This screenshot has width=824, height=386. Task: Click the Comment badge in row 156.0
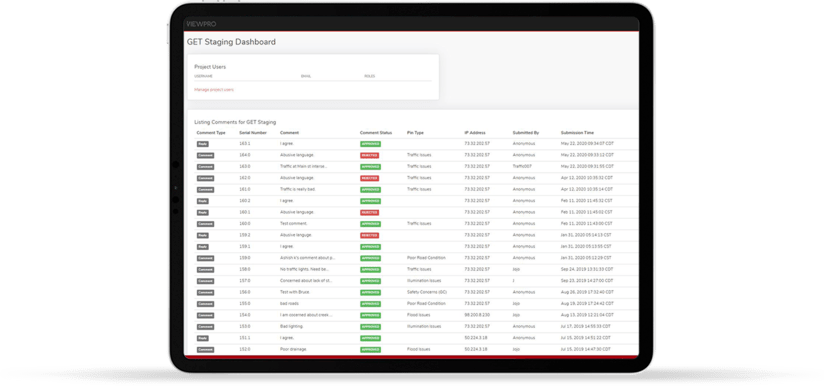[205, 292]
